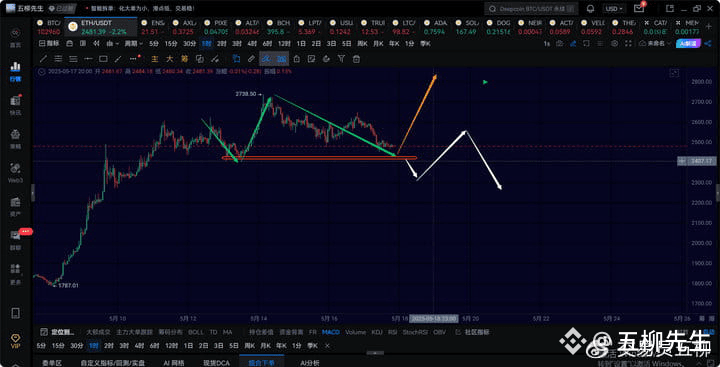Viewport: 720px width, 367px height.
Task: Expand the chart type dropdown next to 周期
Action: pyautogui.click(x=112, y=44)
